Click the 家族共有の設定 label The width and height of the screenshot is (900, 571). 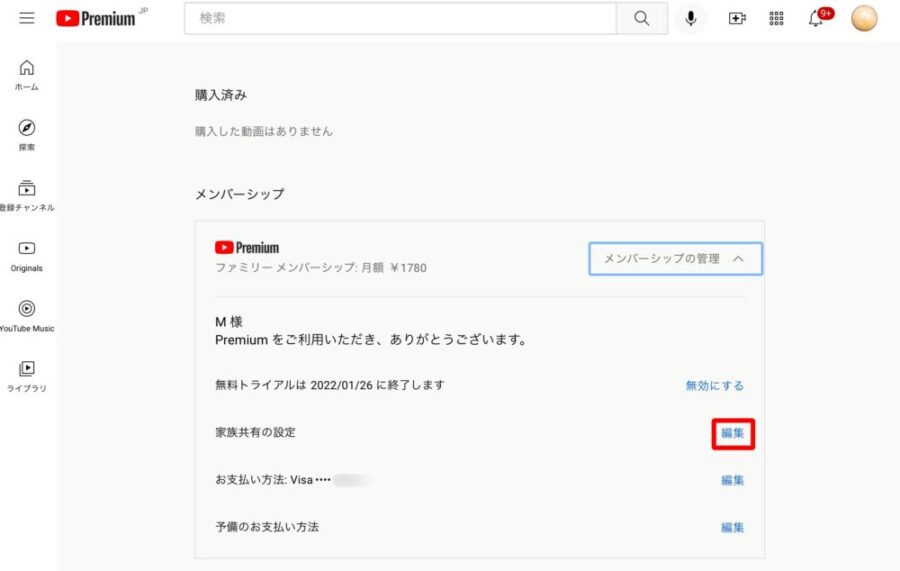255,432
